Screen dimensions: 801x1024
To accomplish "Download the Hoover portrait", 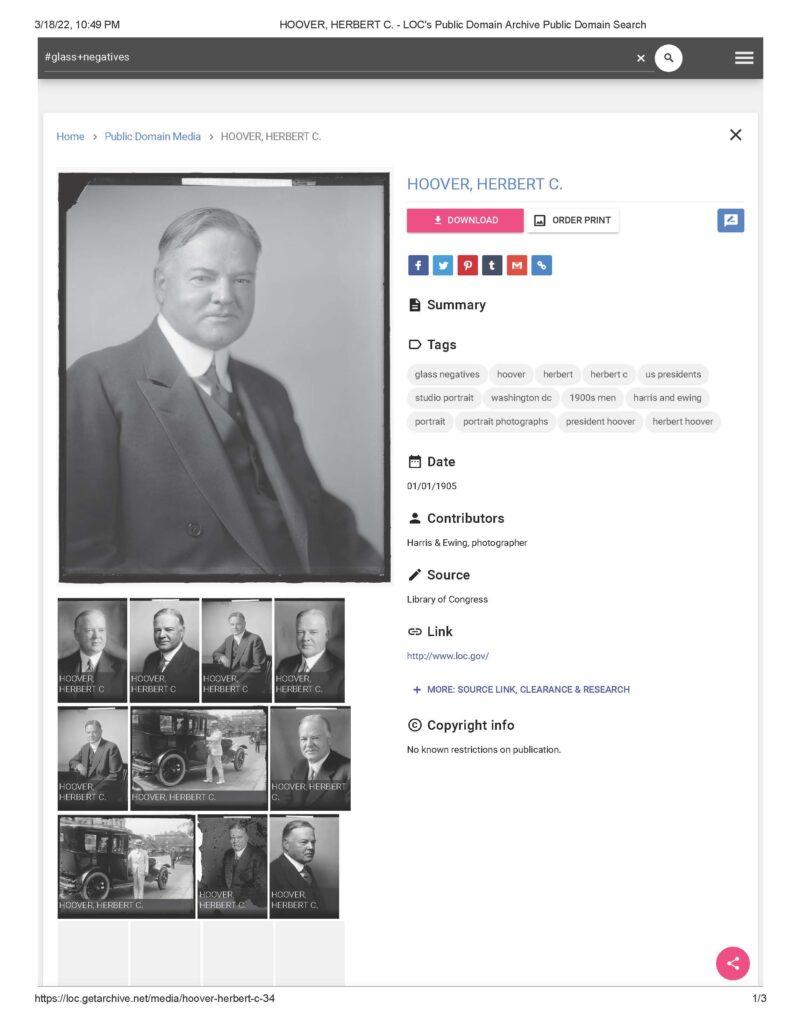I will click(465, 220).
